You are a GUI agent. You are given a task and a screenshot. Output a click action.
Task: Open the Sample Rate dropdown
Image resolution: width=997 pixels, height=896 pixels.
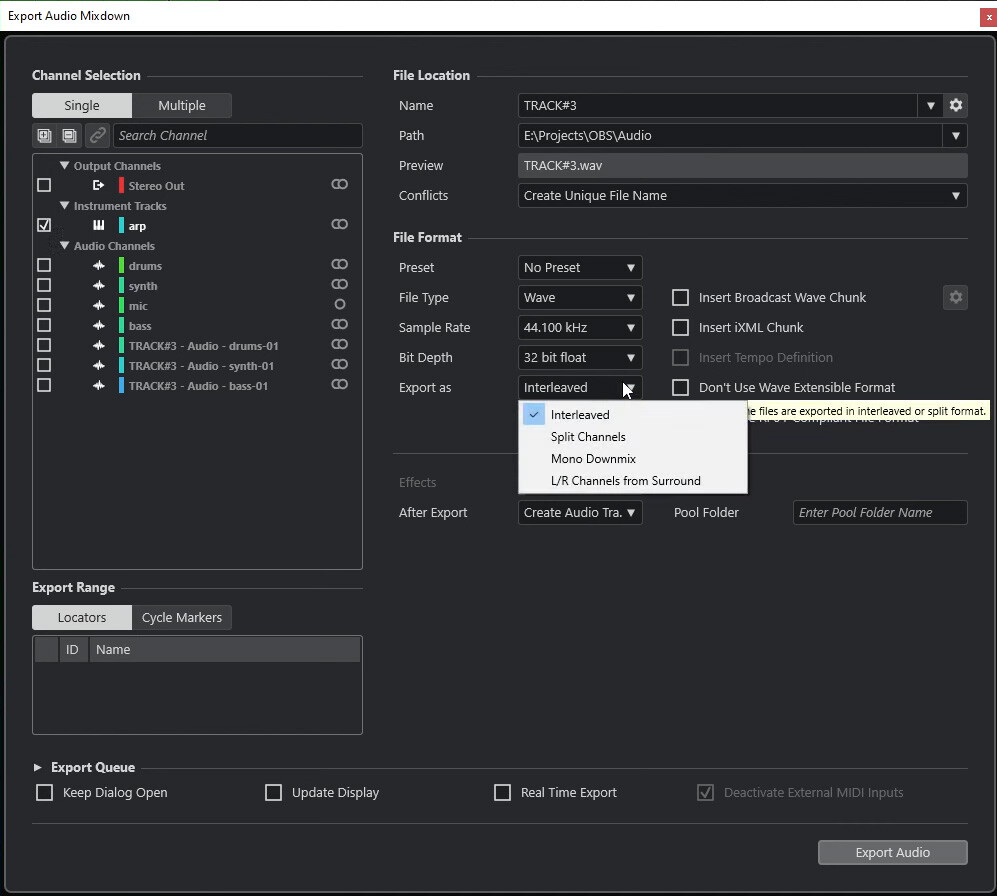(x=580, y=327)
